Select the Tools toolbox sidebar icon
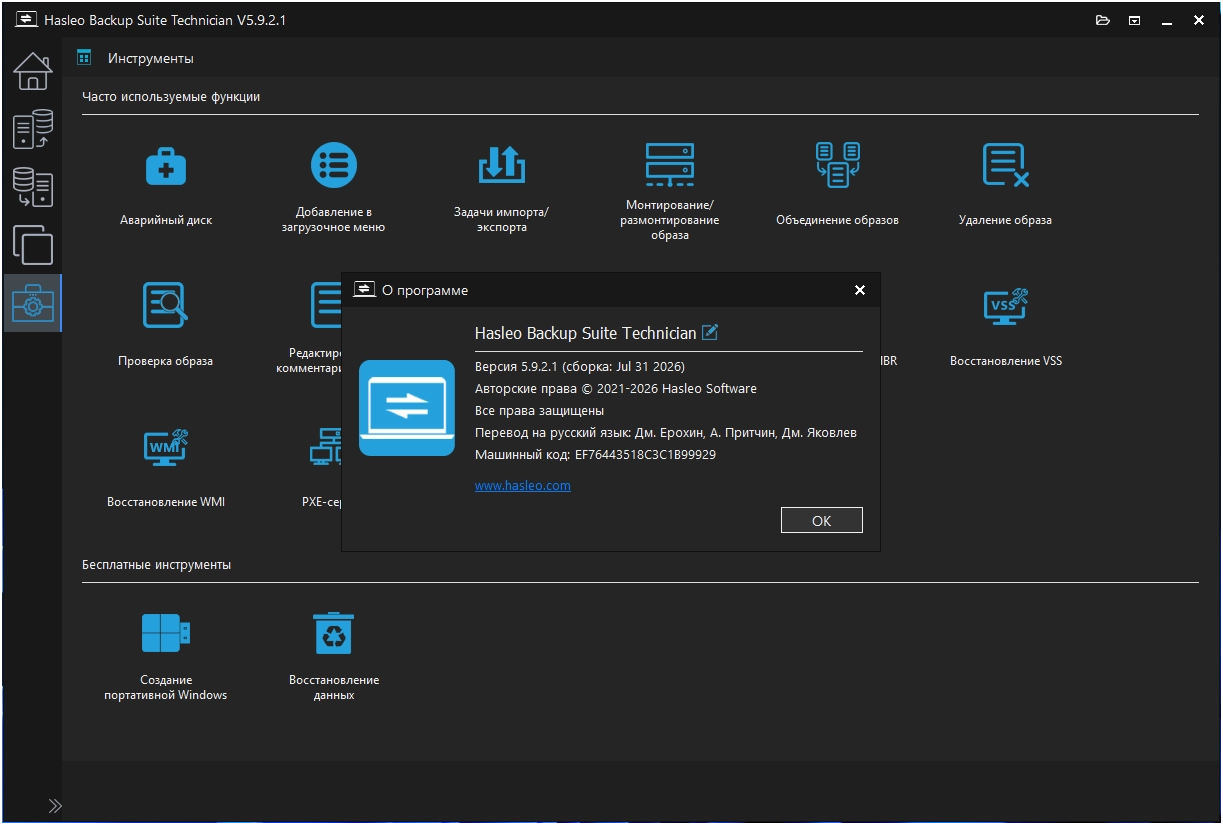Viewport: 1223px width, 825px height. (x=33, y=303)
